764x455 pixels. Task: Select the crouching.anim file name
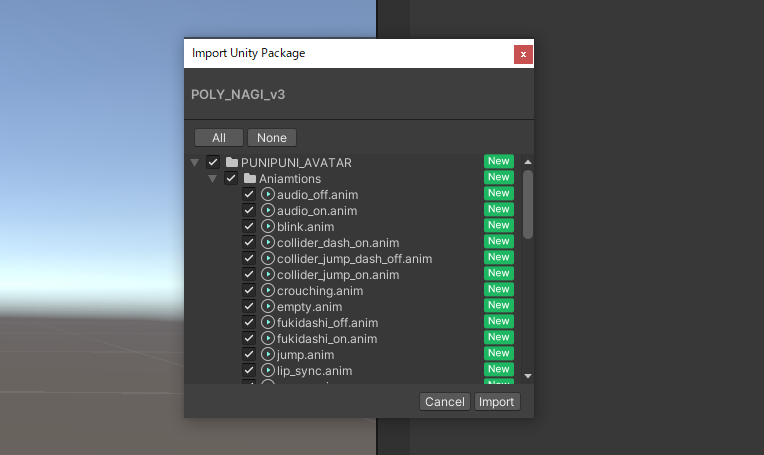[320, 291]
